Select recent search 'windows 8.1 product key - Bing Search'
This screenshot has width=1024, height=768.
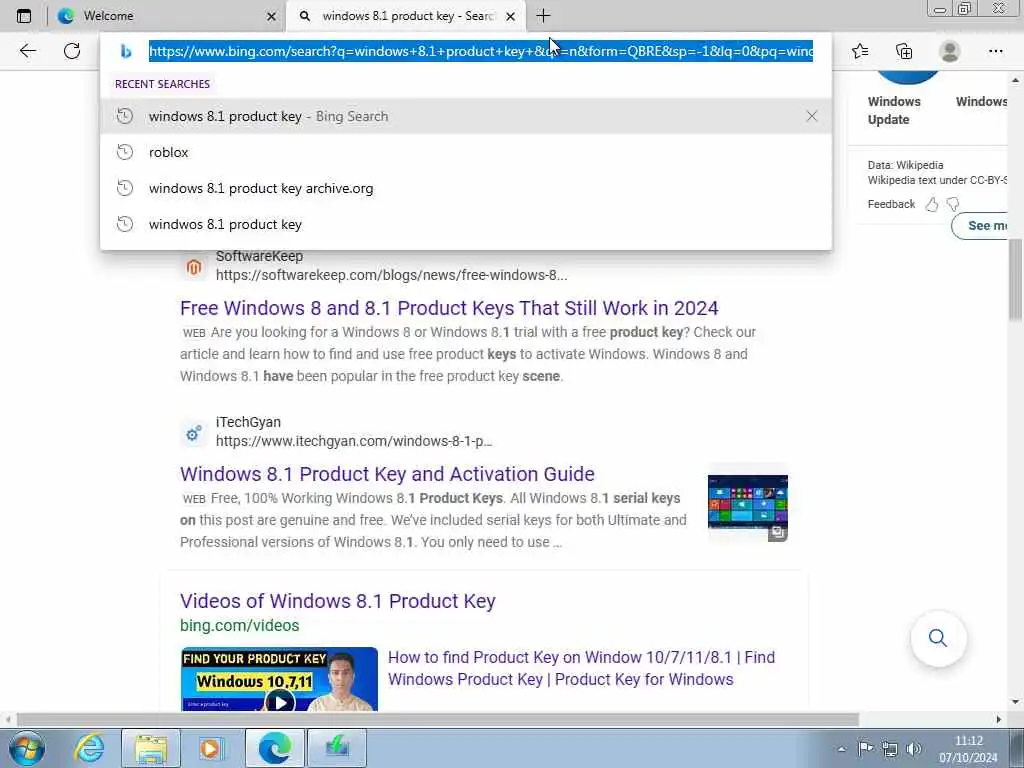click(x=466, y=116)
